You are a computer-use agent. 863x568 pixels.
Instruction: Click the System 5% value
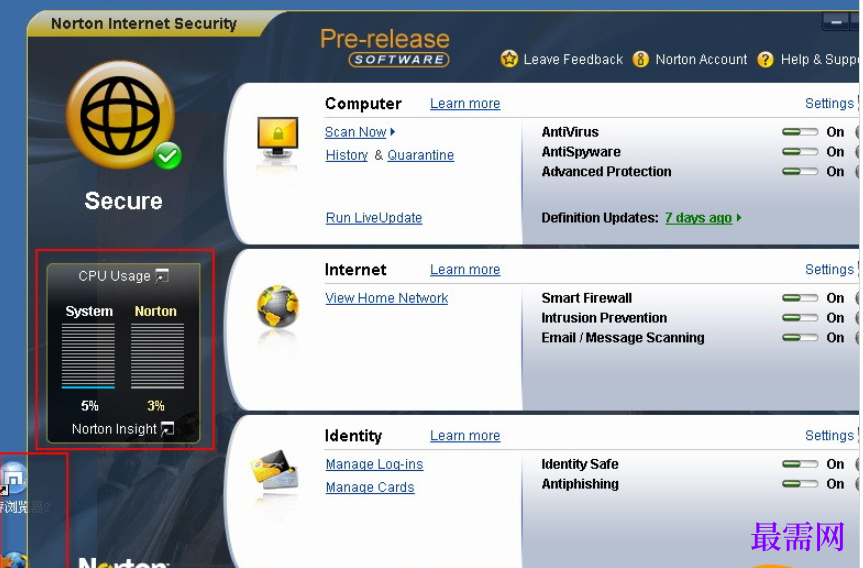coord(89,406)
